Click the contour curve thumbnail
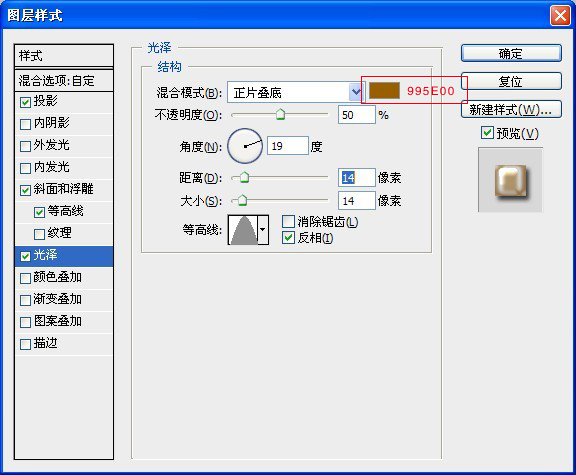 pos(243,230)
